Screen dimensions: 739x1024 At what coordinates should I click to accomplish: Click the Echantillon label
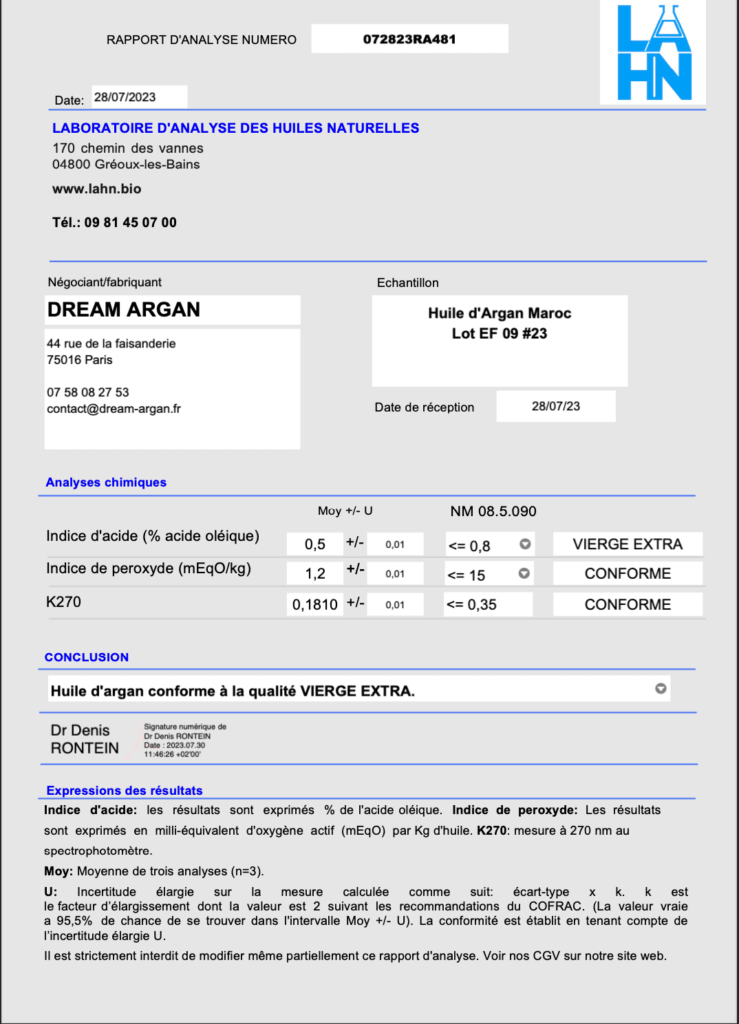[407, 283]
